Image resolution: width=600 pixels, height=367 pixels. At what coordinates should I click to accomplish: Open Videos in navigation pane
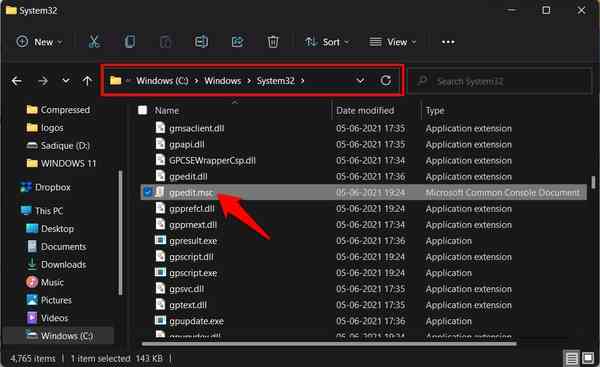coord(47,318)
